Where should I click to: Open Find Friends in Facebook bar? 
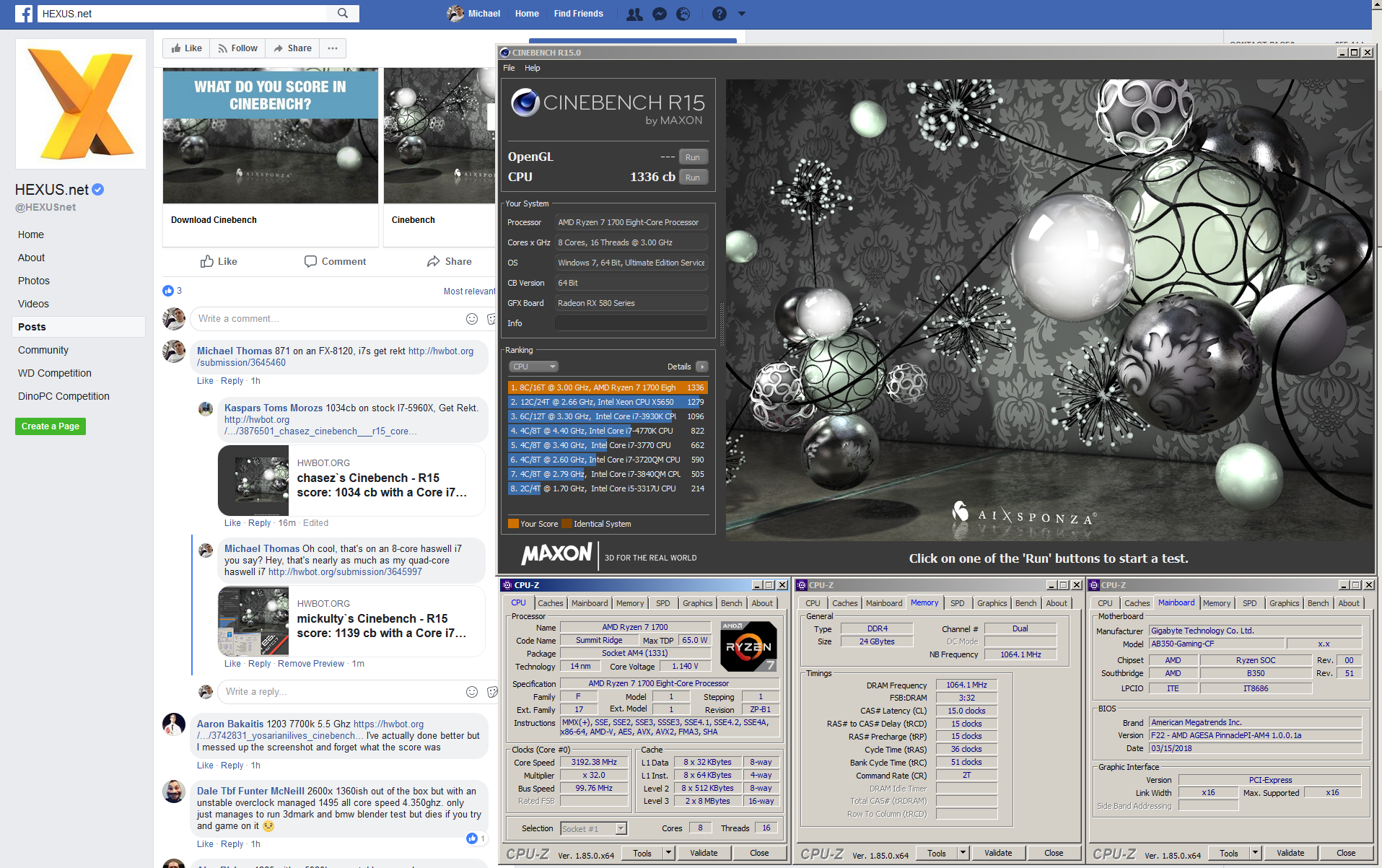(578, 14)
